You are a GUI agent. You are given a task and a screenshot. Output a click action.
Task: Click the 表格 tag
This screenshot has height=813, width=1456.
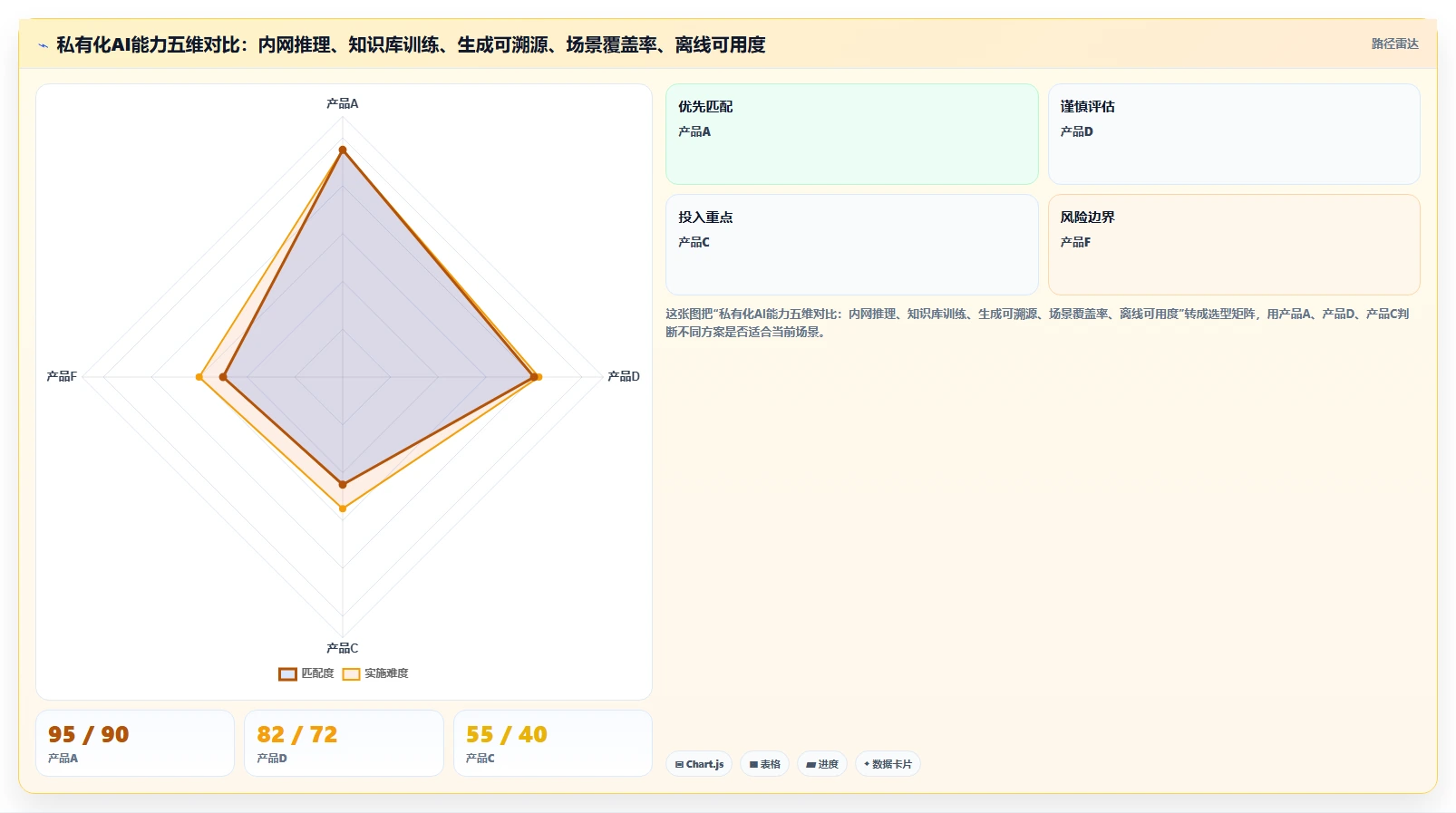click(765, 764)
